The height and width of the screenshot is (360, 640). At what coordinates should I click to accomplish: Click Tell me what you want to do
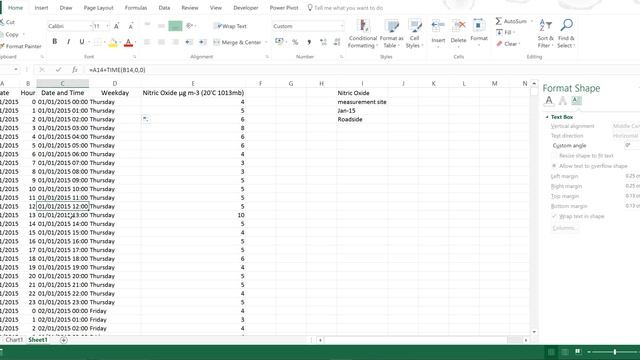coord(345,8)
